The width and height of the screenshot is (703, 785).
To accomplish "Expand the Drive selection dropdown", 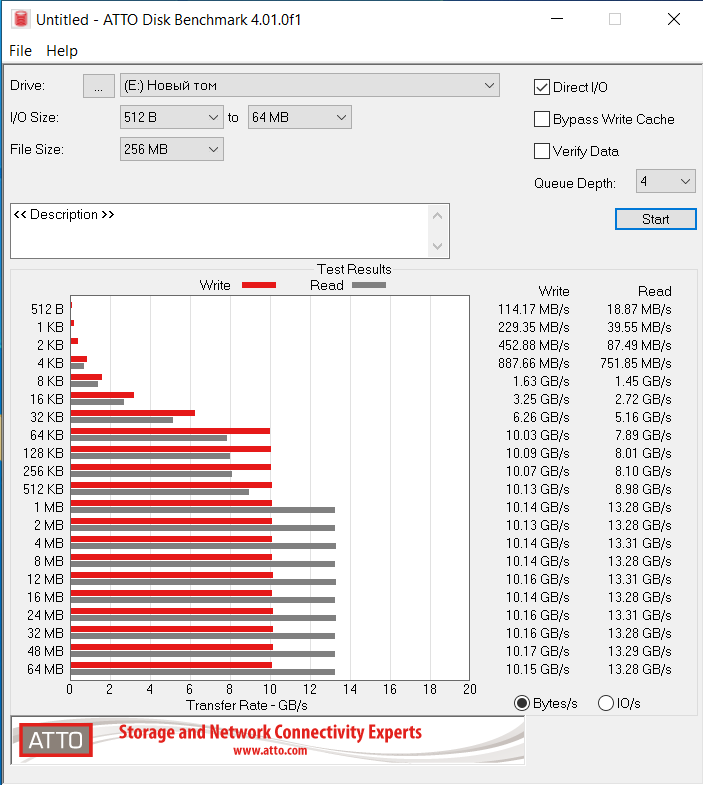I will 309,86.
